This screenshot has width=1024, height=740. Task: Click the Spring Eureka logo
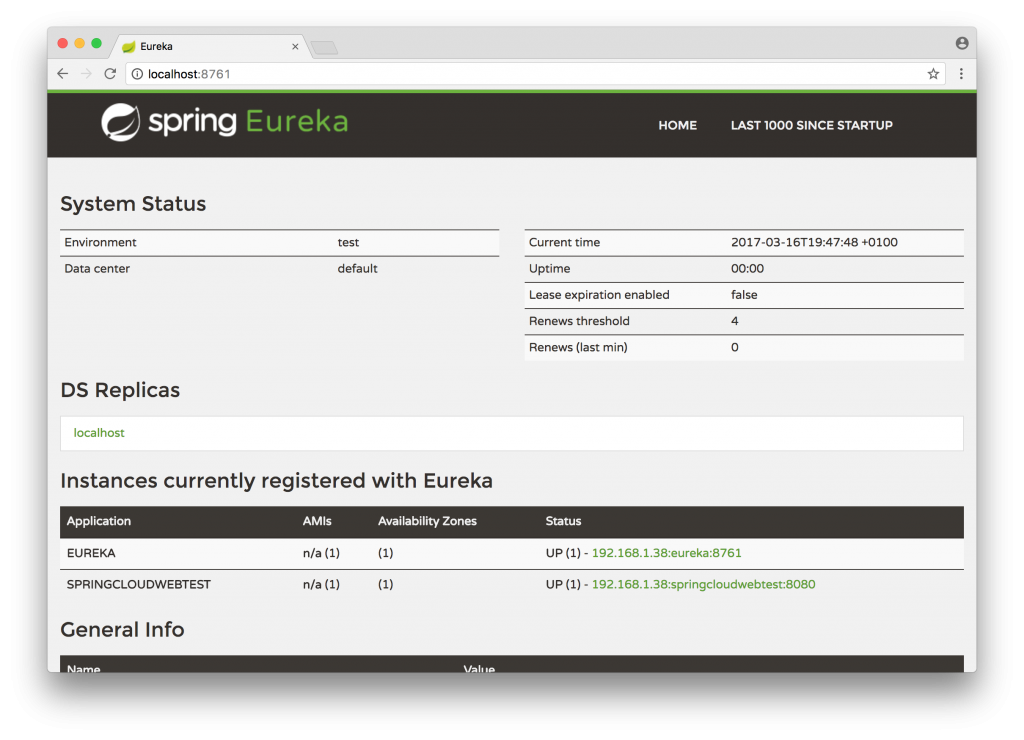[x=225, y=122]
